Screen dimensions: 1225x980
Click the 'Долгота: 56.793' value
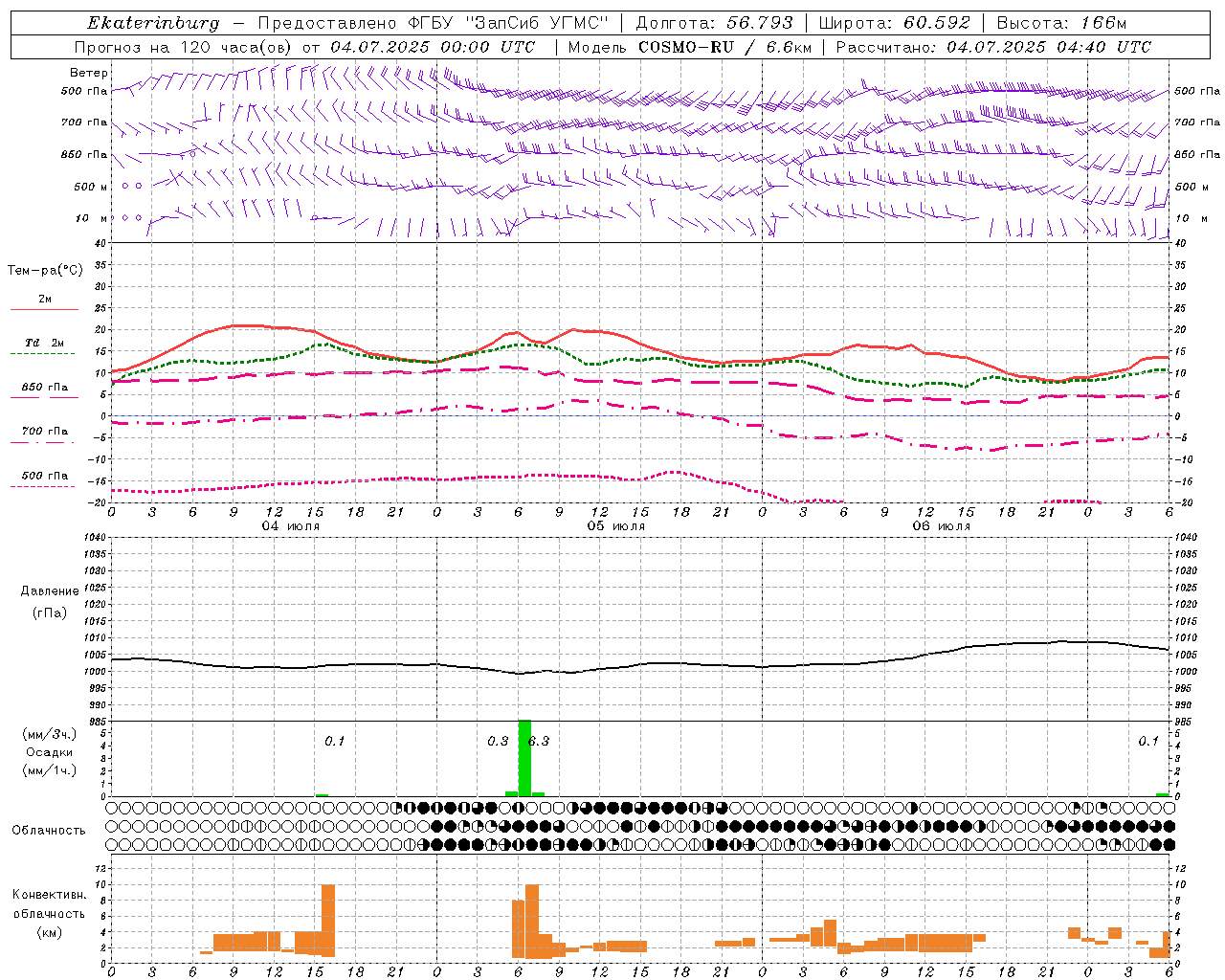click(x=713, y=23)
